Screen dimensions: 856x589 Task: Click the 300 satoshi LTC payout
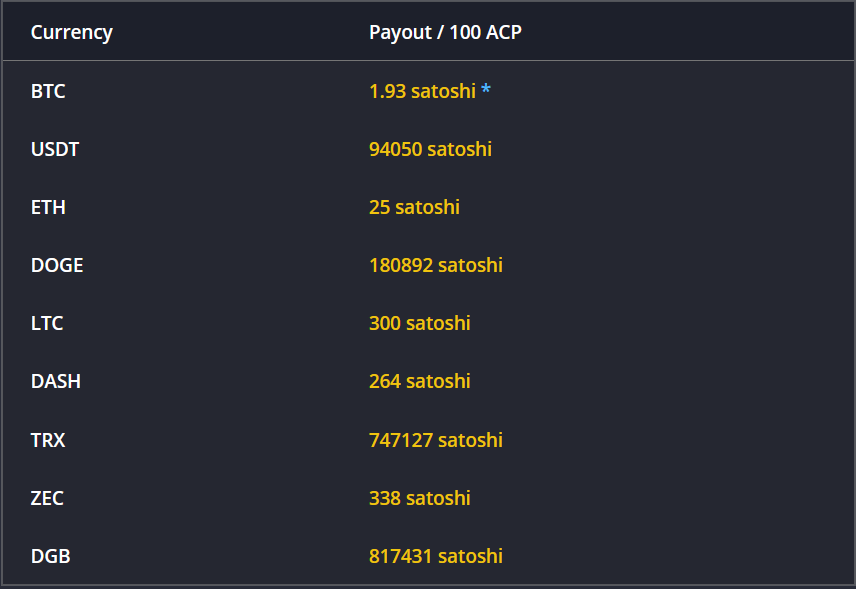420,323
